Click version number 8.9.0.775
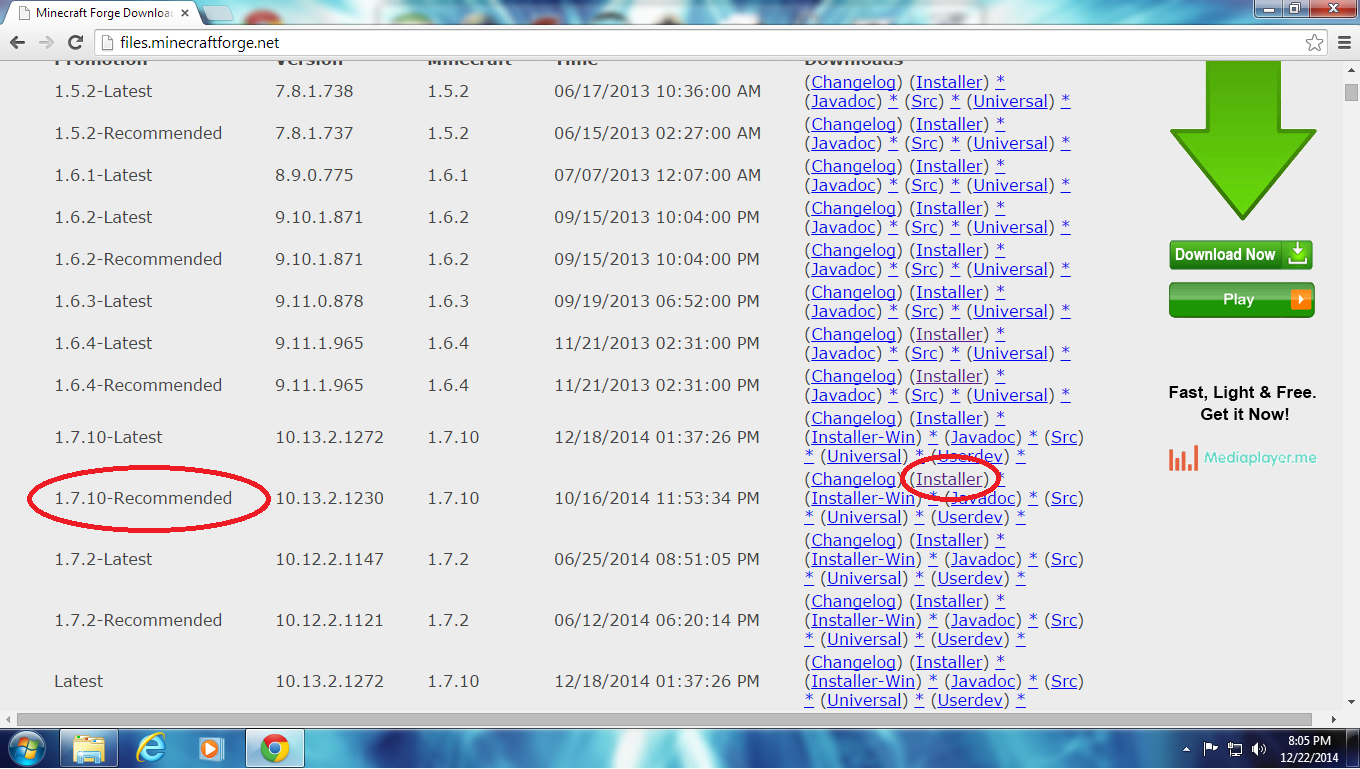 coord(314,175)
